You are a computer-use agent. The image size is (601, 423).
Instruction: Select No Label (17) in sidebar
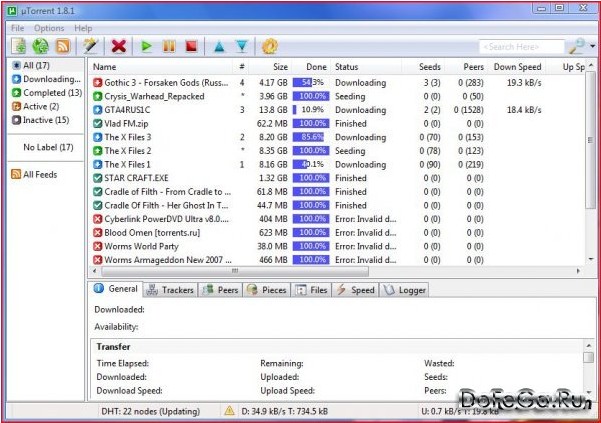[48, 147]
